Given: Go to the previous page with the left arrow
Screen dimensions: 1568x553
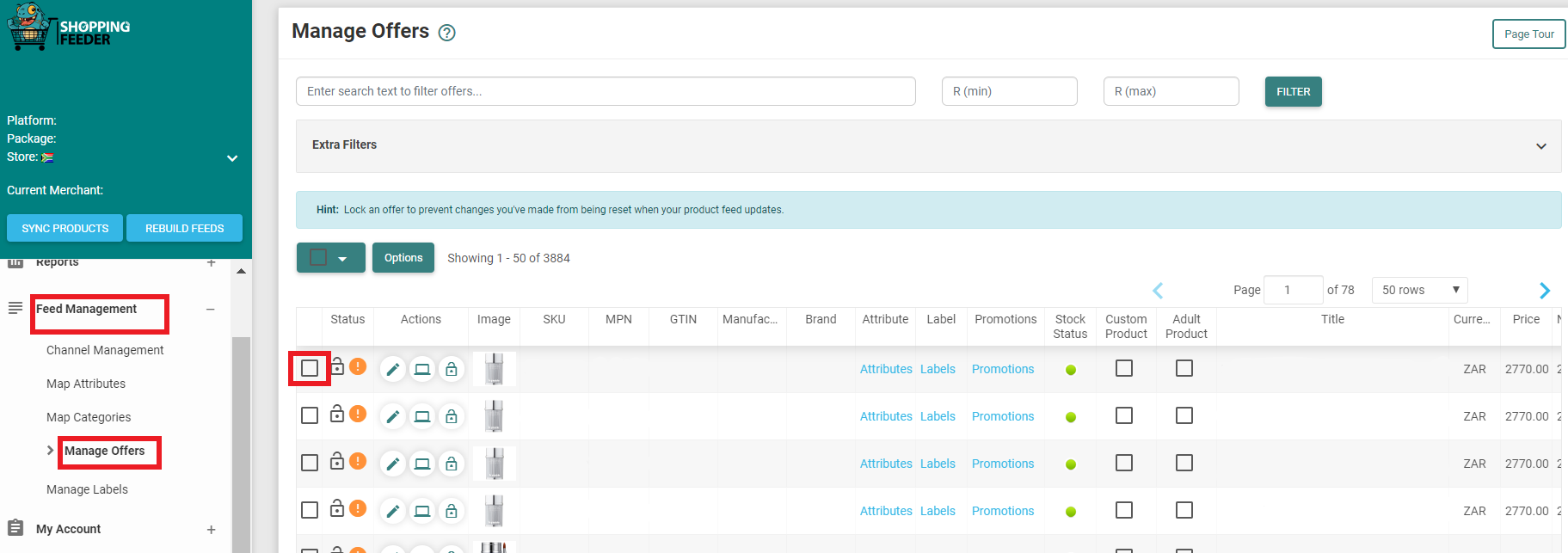Looking at the screenshot, I should [1158, 290].
